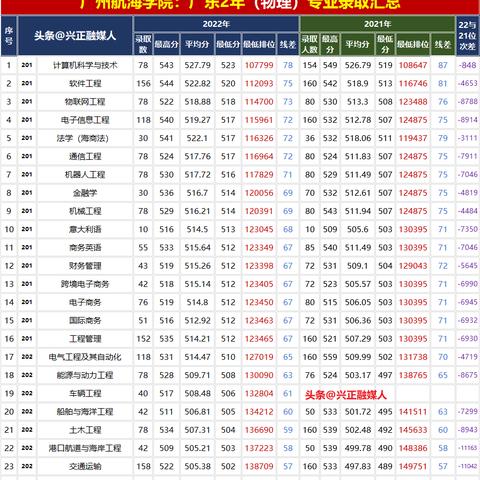Viewport: 480px width, 480px height.
Task: Click the 土木工程 major cell
Action: (x=85, y=430)
